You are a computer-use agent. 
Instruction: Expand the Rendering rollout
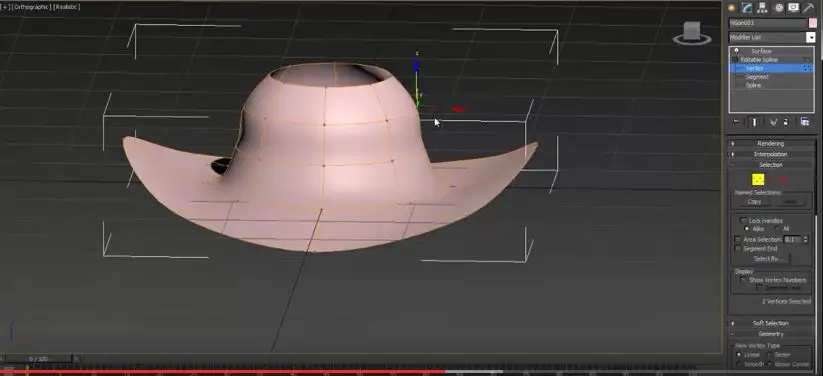771,143
